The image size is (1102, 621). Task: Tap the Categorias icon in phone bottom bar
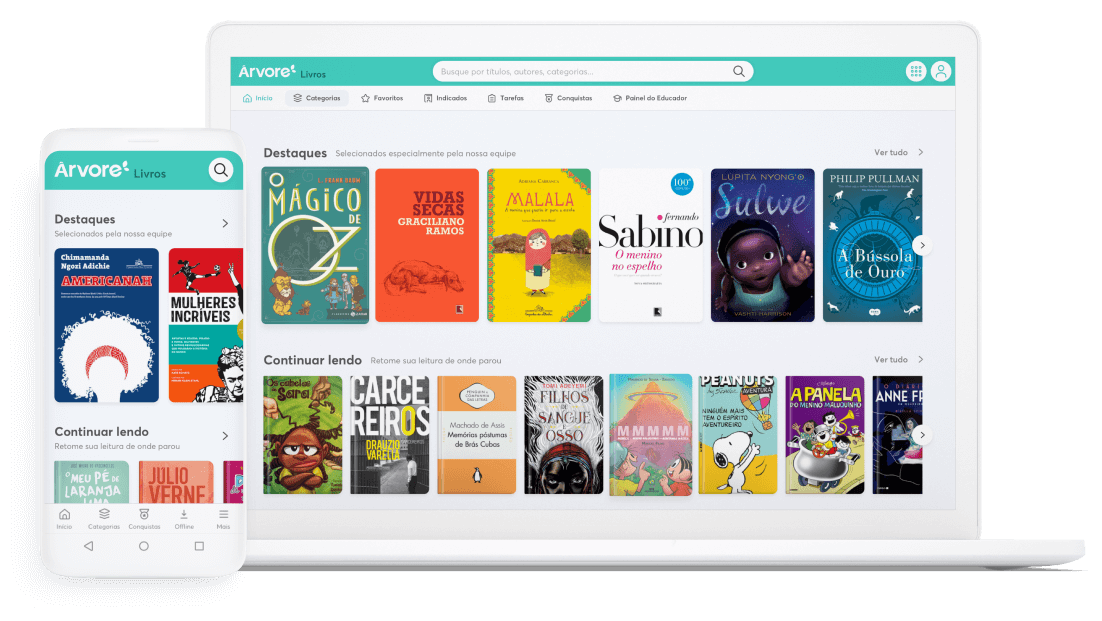[104, 514]
